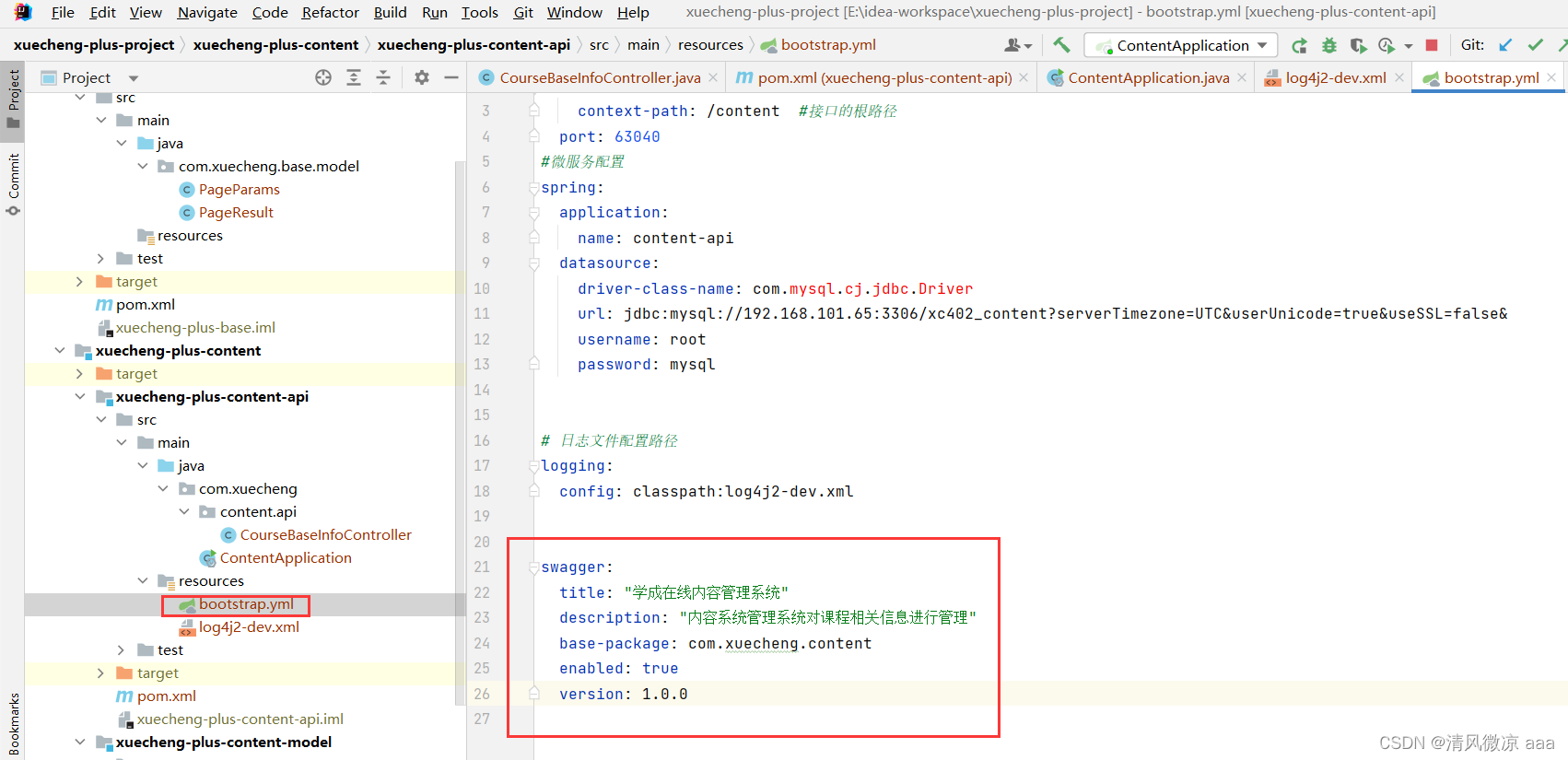Click the Profiler run icon

coord(1387,45)
